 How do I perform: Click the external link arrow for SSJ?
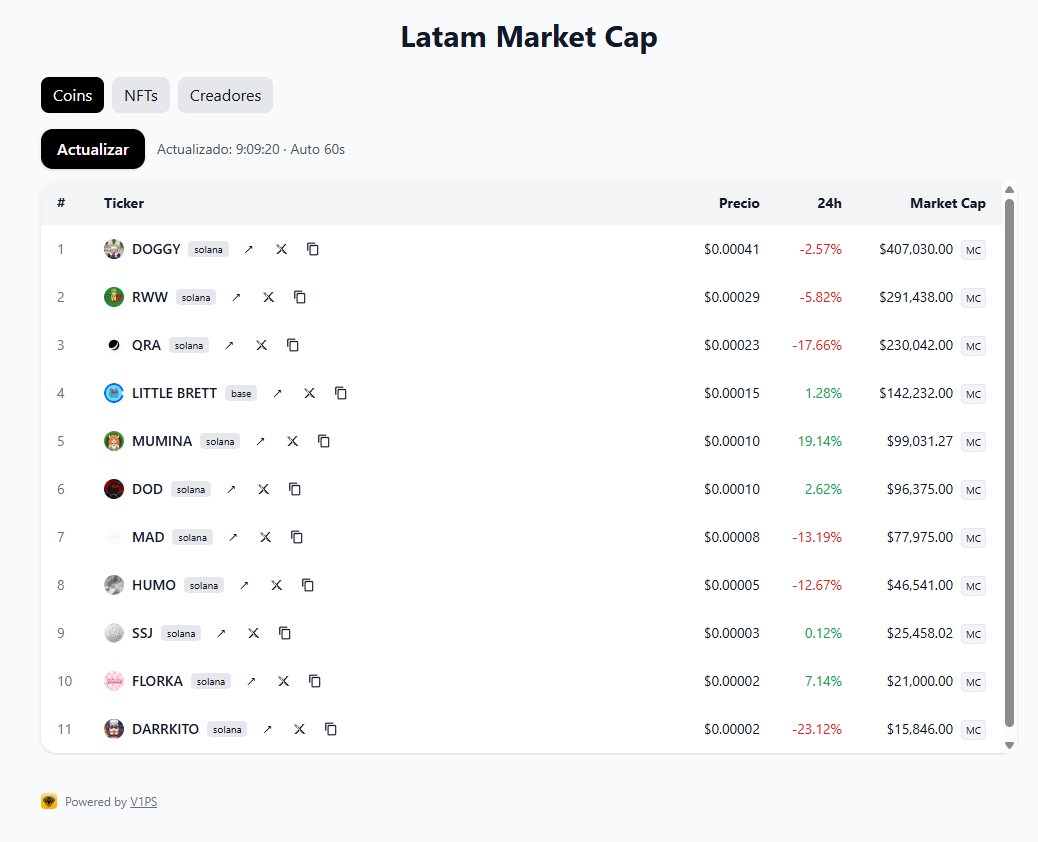tap(221, 633)
